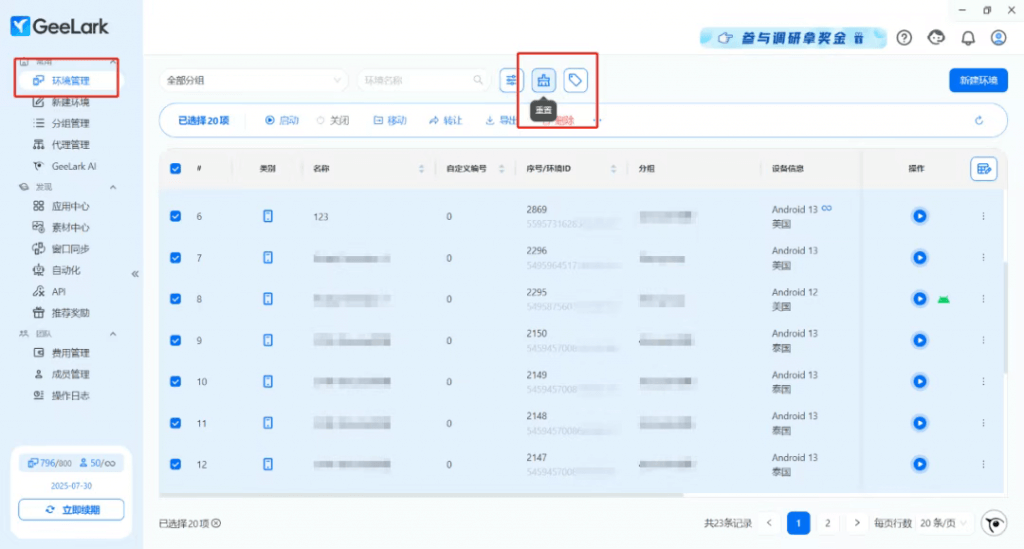Uncheck the select-all checkbox in table header
The height and width of the screenshot is (549, 1024).
pos(176,169)
